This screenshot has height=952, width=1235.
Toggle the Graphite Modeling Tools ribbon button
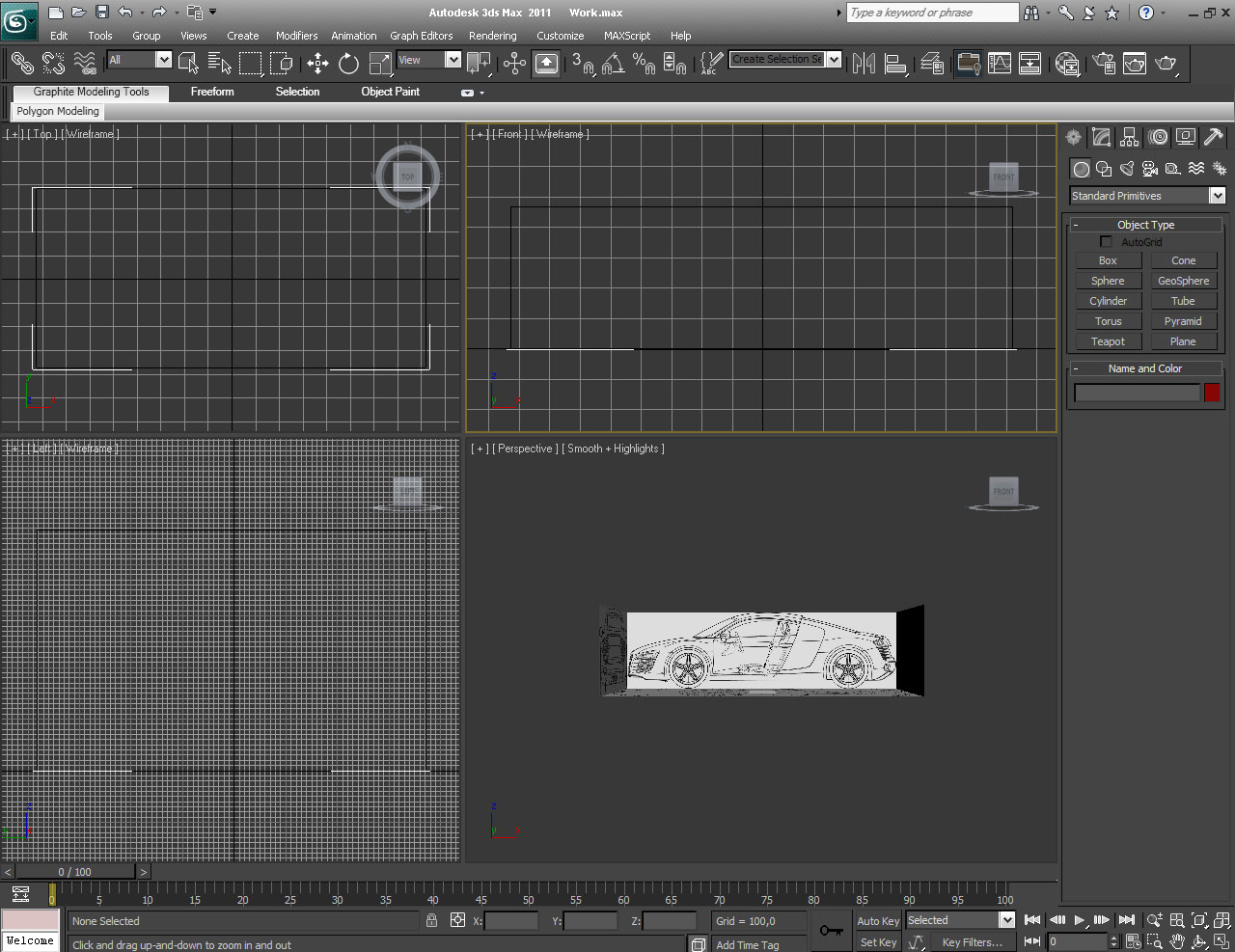968,64
